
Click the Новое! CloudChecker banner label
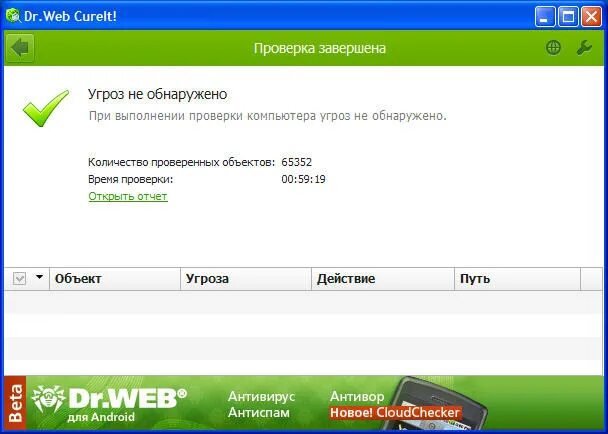click(395, 412)
